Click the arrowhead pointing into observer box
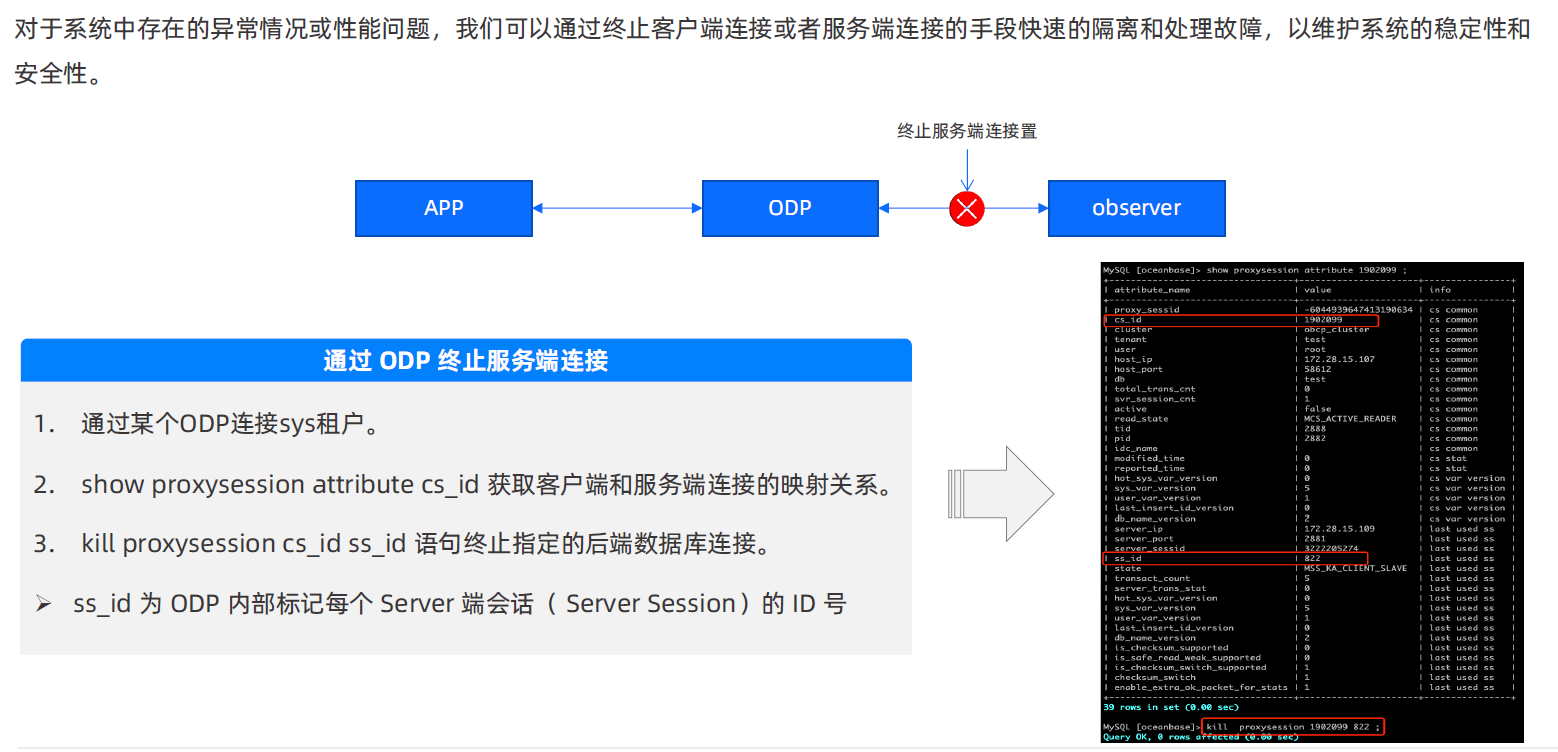The height and width of the screenshot is (752, 1558). [1041, 208]
